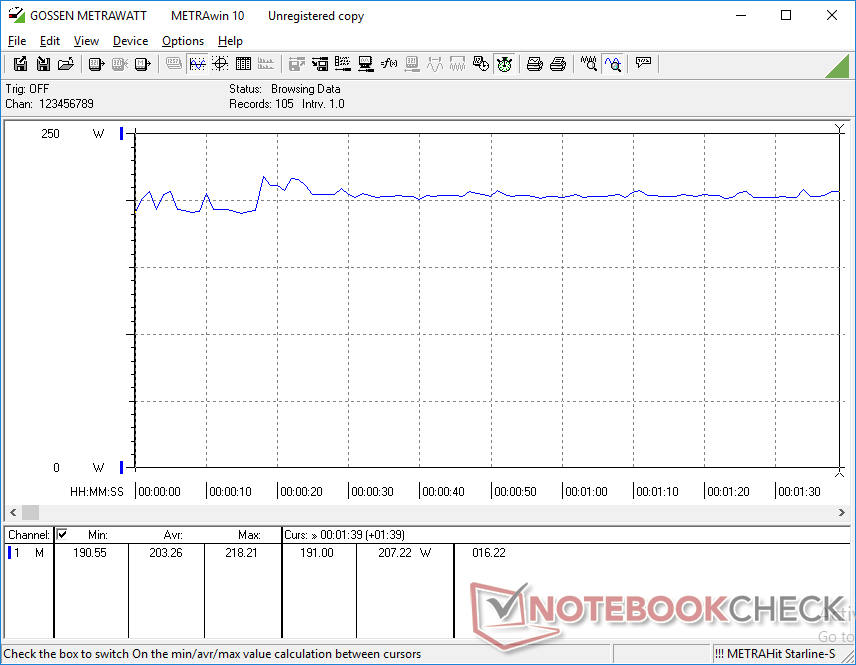Click the METRAHit Starline-S status bar entry
Image resolution: width=856 pixels, height=665 pixels.
(775, 654)
